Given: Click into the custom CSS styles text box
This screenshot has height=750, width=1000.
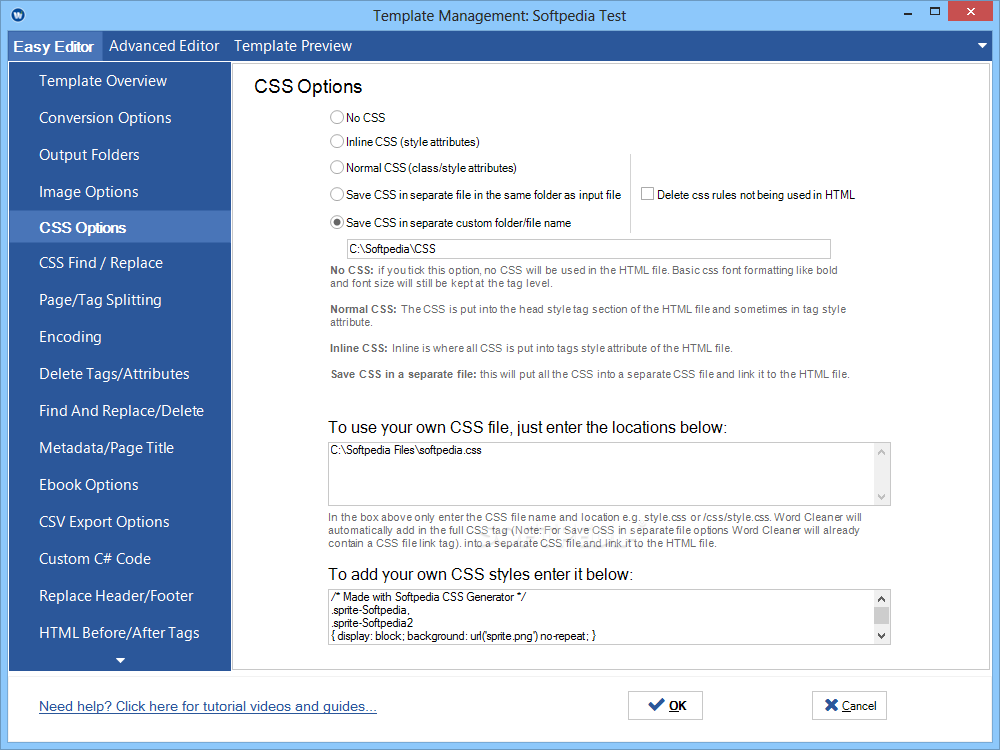Looking at the screenshot, I should [600, 617].
